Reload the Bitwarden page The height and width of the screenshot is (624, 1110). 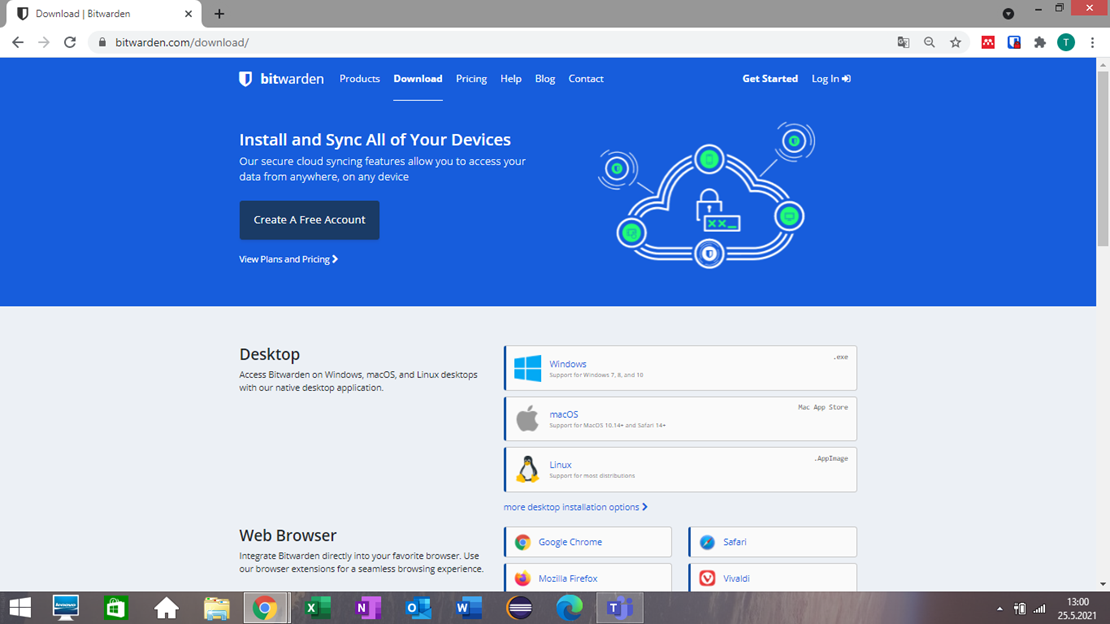point(69,42)
